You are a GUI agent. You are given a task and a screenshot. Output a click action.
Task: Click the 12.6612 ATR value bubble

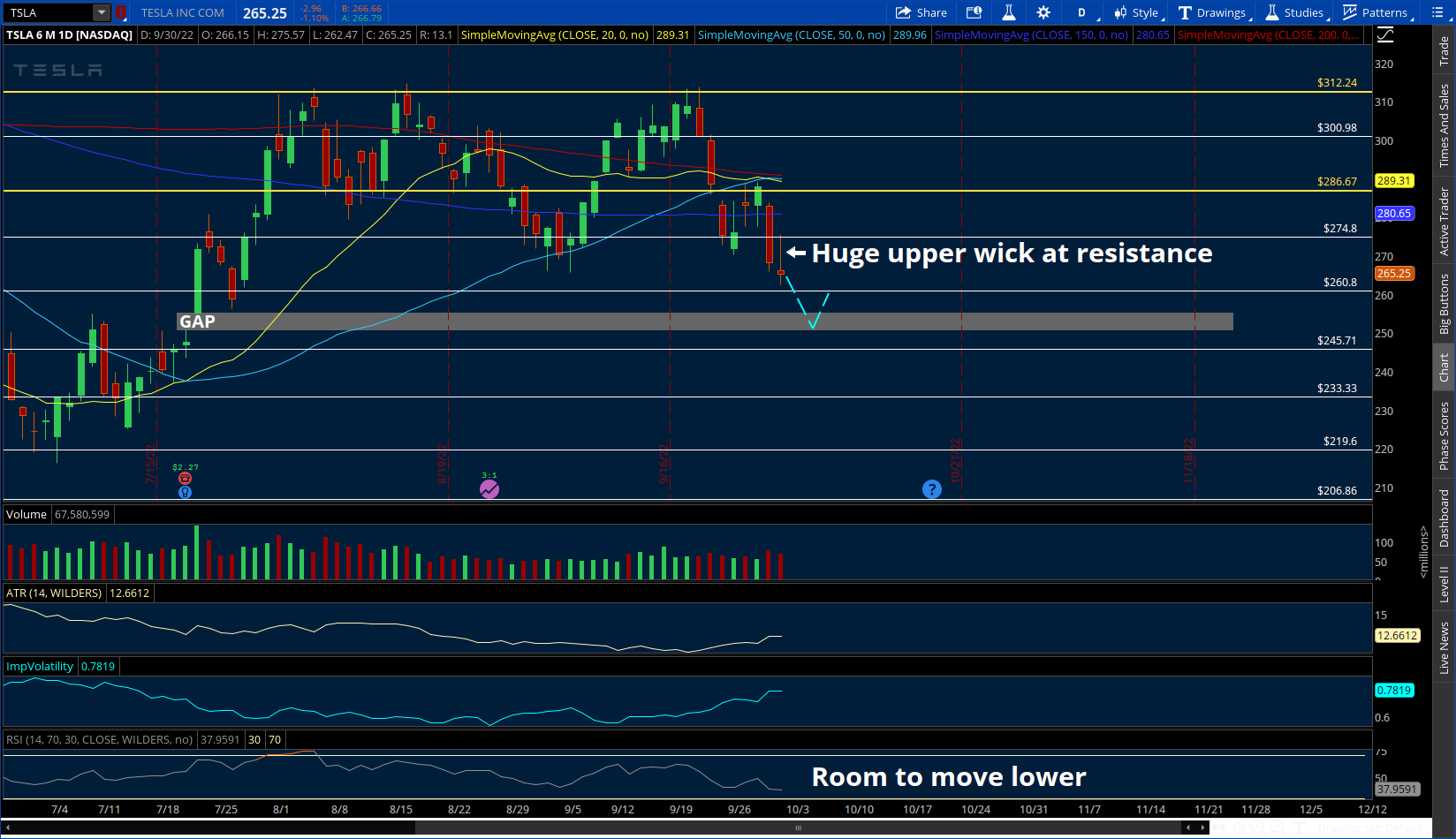coord(1397,635)
